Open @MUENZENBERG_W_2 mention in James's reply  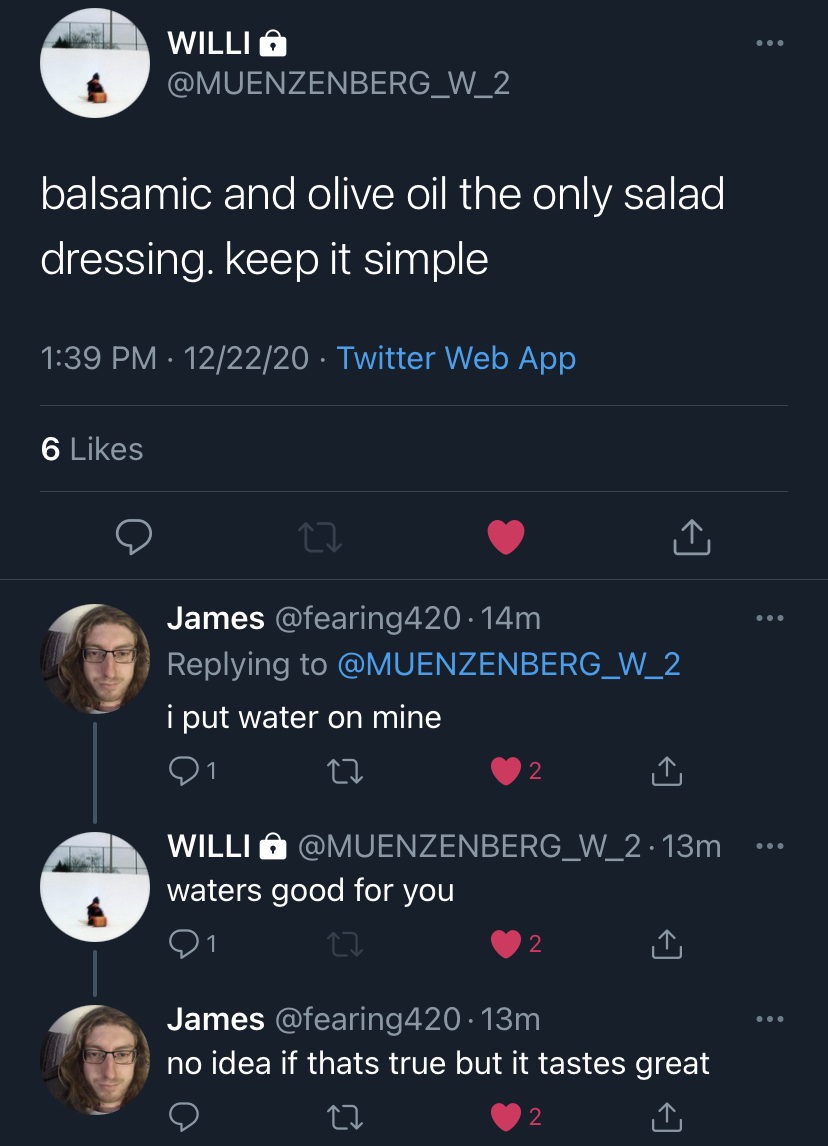tap(509, 664)
